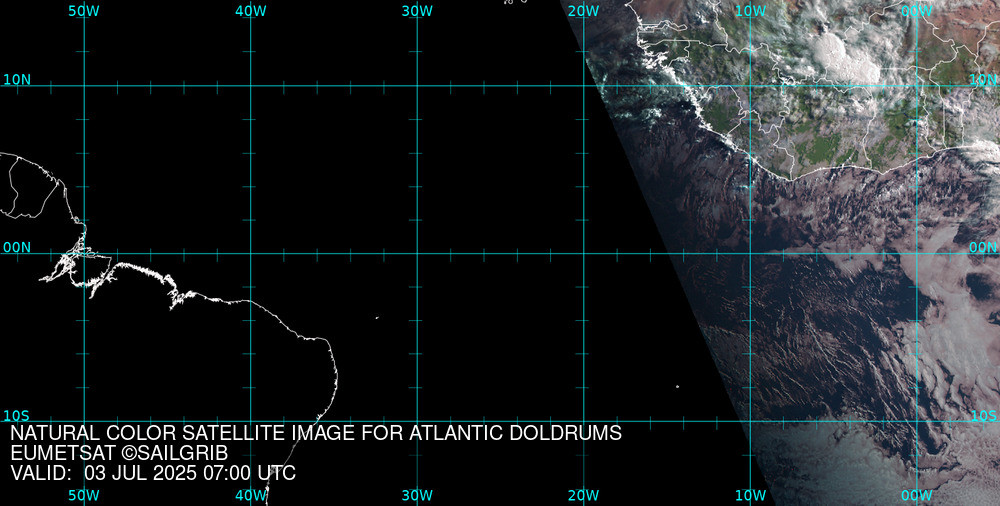This screenshot has width=1000, height=506.
Task: Click the 10W longitude label along the top edge
Action: (x=751, y=11)
